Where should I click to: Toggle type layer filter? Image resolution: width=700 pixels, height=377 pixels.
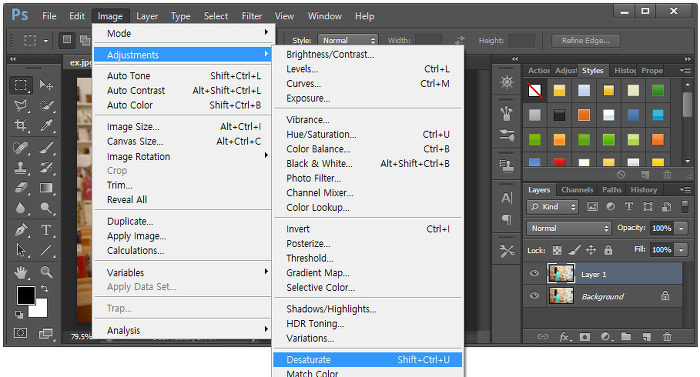tap(629, 206)
